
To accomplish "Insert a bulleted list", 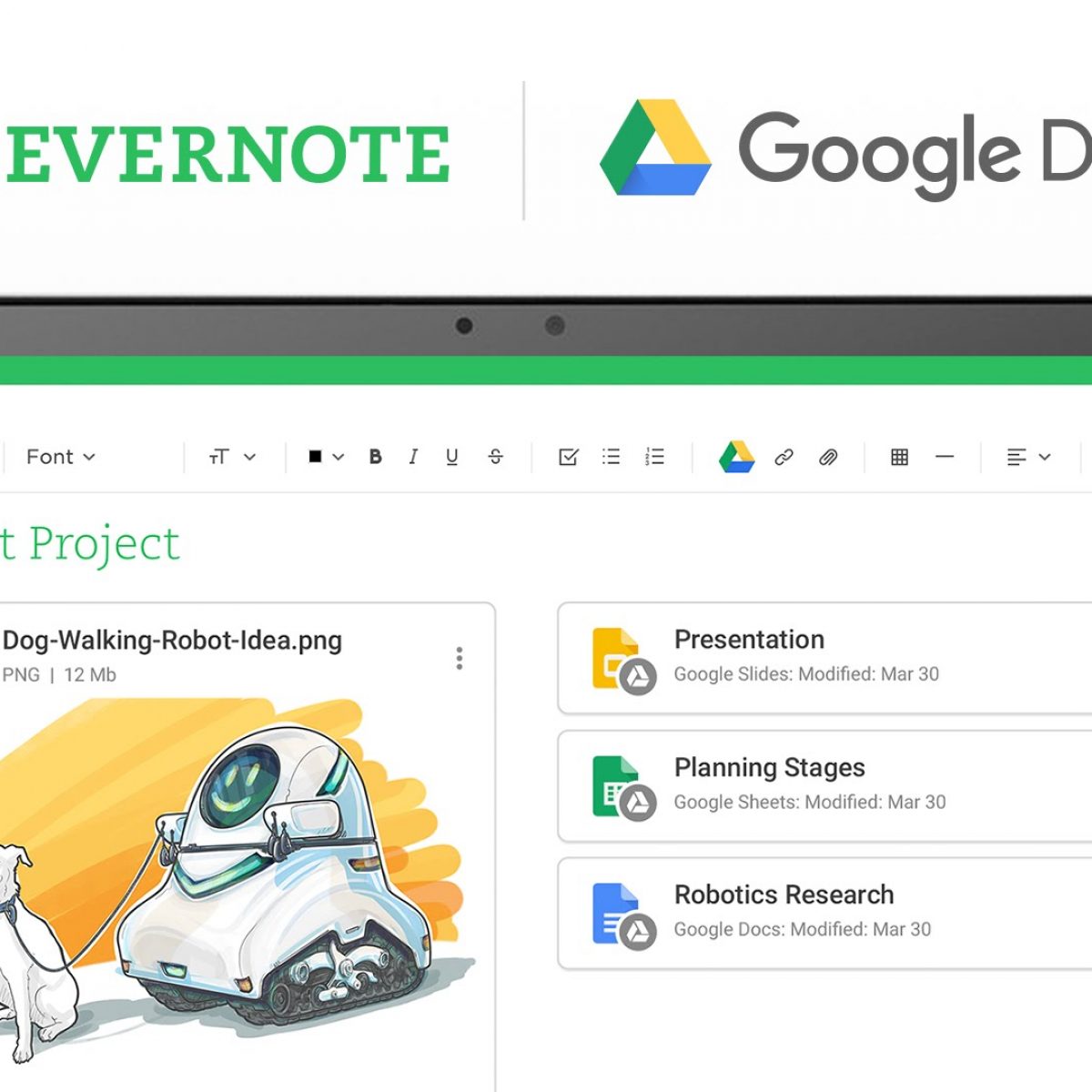I will 611,457.
